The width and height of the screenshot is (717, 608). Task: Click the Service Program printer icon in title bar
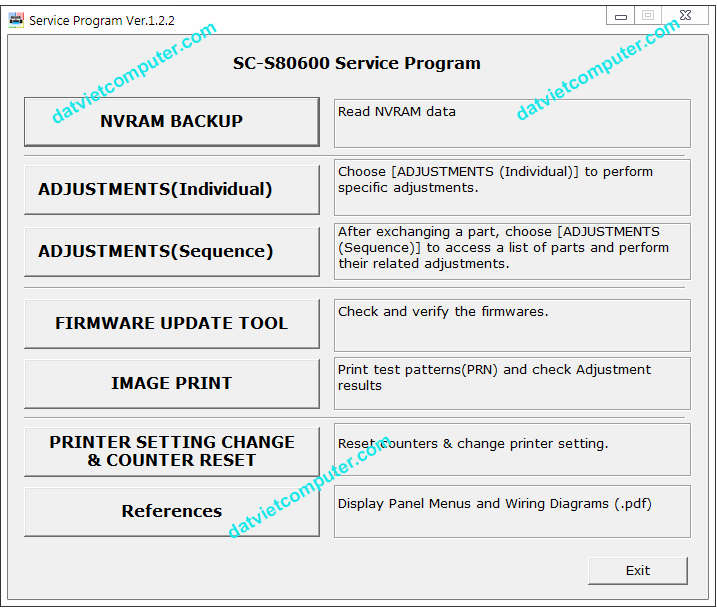pos(16,20)
